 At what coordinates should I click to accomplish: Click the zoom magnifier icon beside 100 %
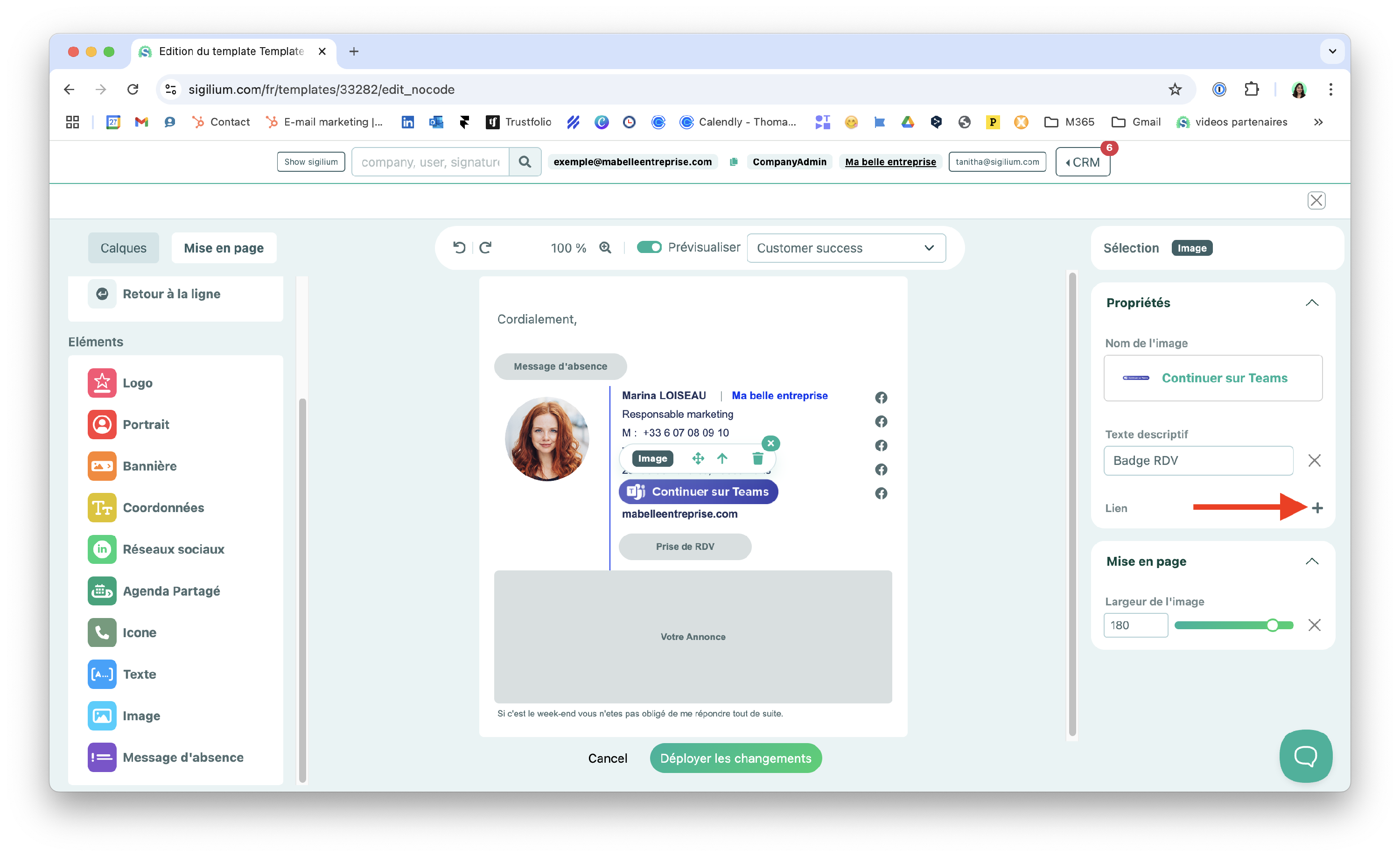[605, 248]
